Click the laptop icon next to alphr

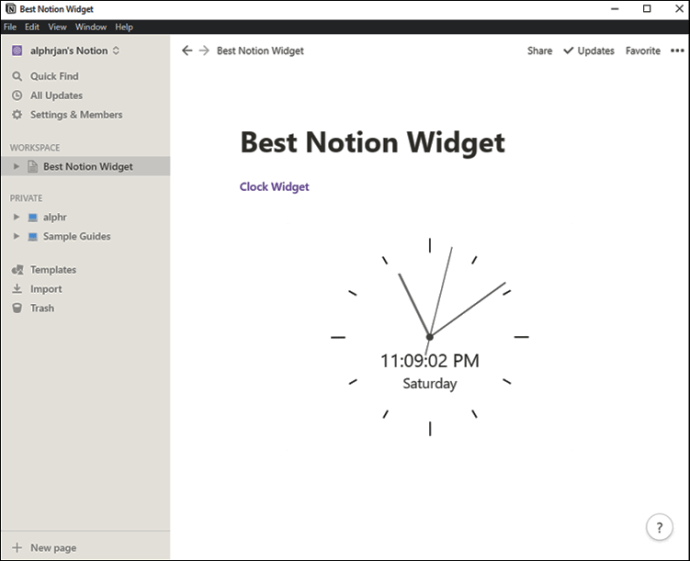[33, 217]
